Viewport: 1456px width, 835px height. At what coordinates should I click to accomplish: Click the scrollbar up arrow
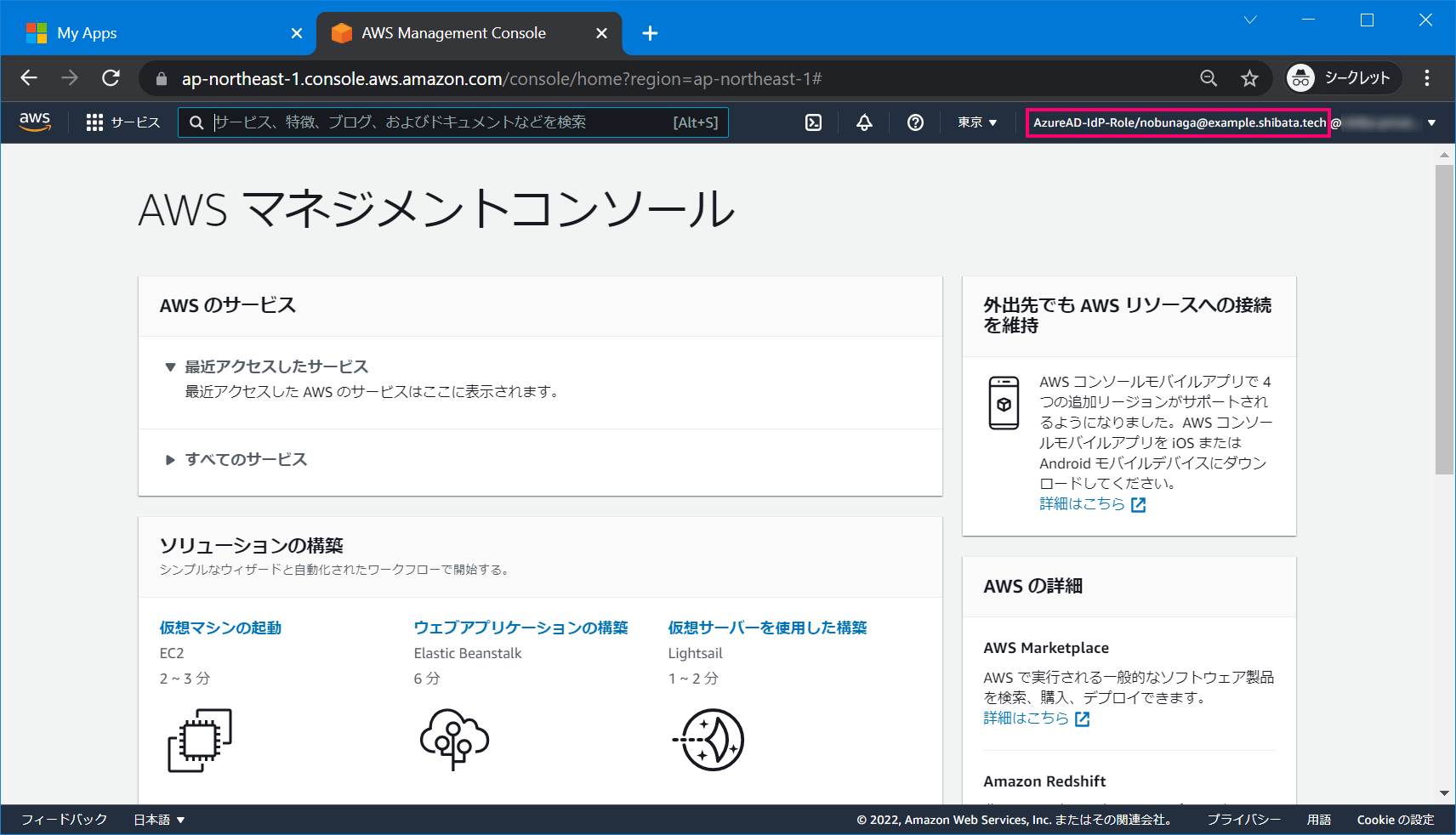(1444, 155)
